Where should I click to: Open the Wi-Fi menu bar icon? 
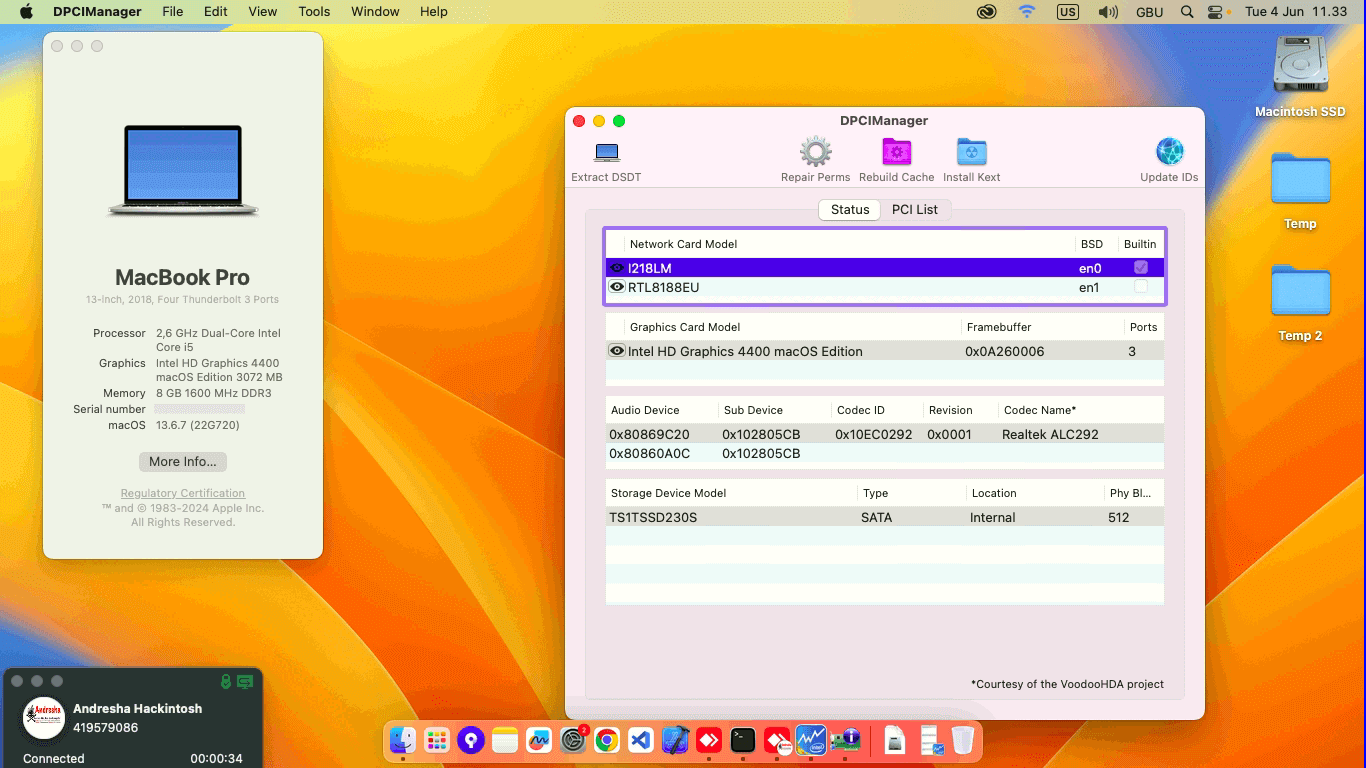pos(1027,12)
